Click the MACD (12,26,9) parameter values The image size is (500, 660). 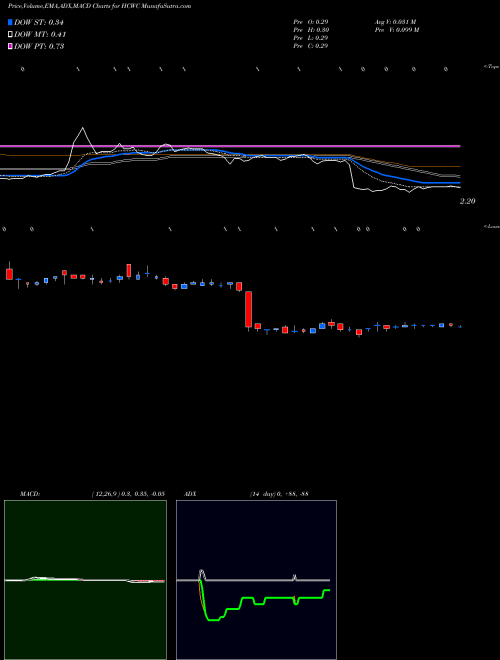(x=128, y=493)
